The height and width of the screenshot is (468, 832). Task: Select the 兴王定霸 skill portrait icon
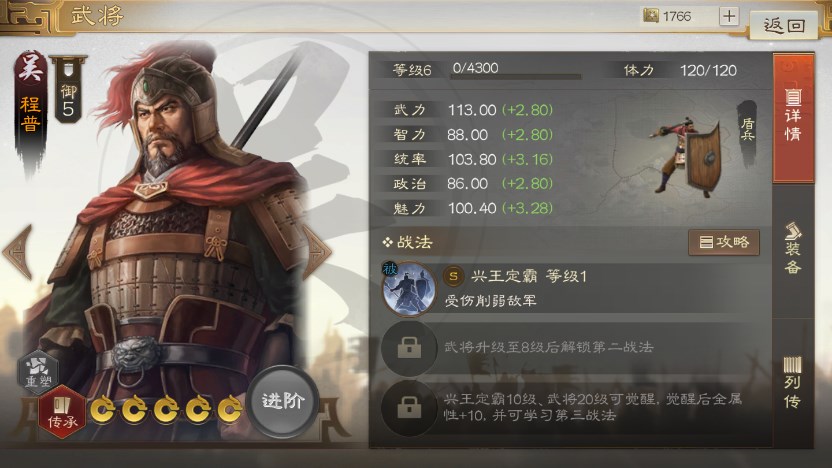(x=409, y=289)
